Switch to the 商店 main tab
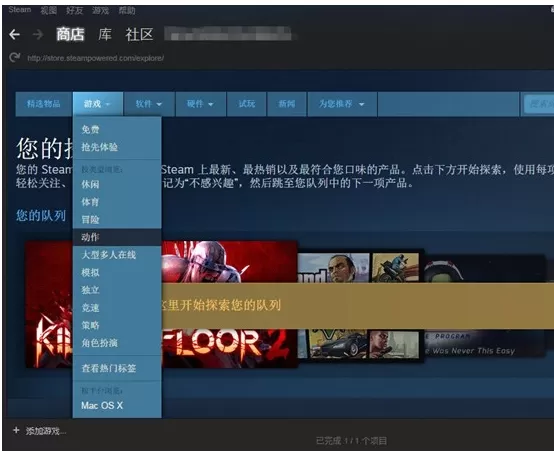 (x=70, y=34)
